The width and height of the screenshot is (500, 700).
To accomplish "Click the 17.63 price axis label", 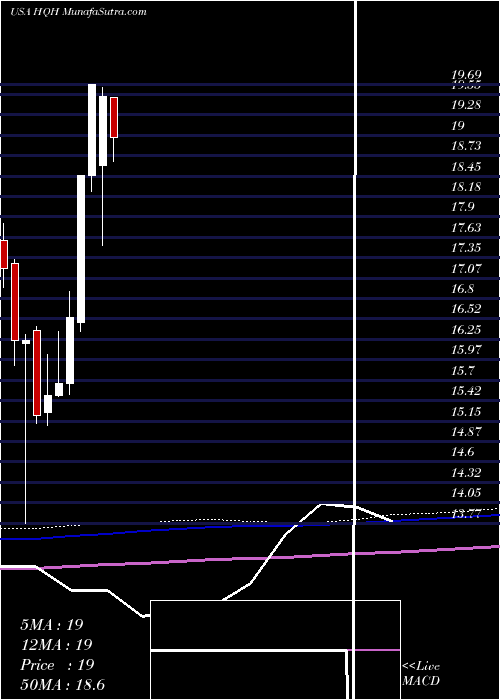I will point(466,228).
